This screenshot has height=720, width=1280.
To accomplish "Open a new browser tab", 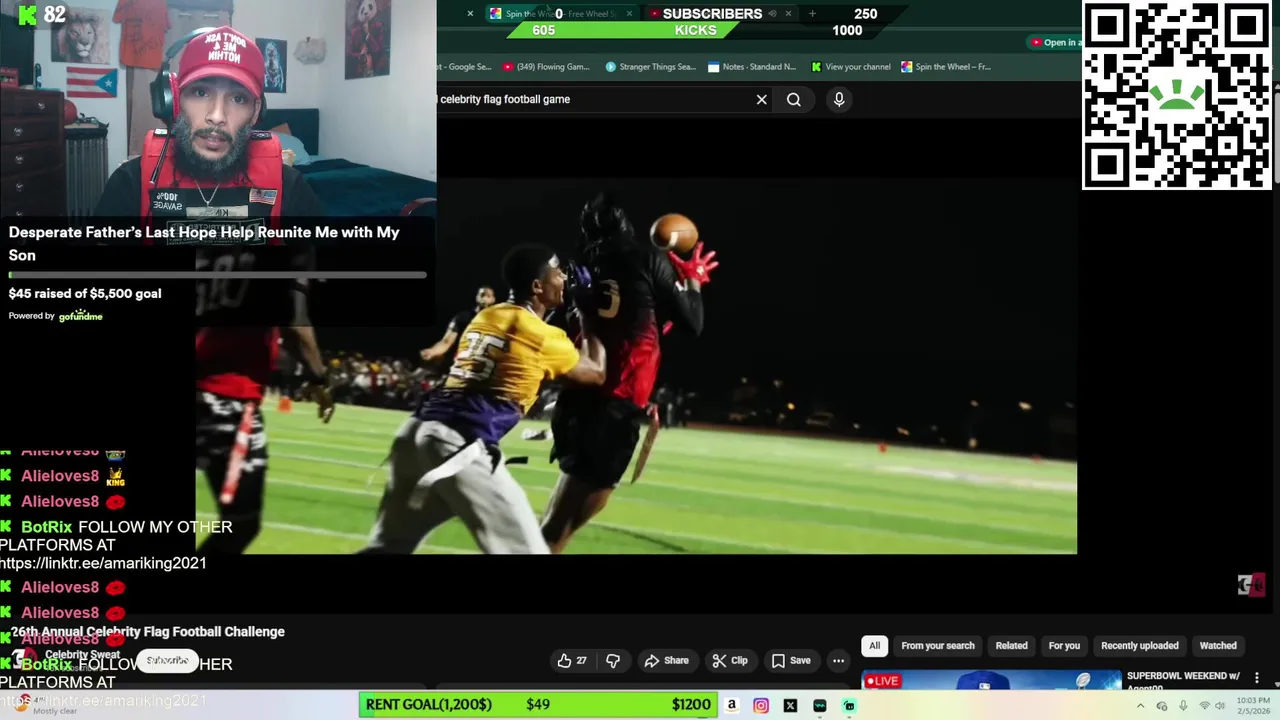I will [812, 14].
